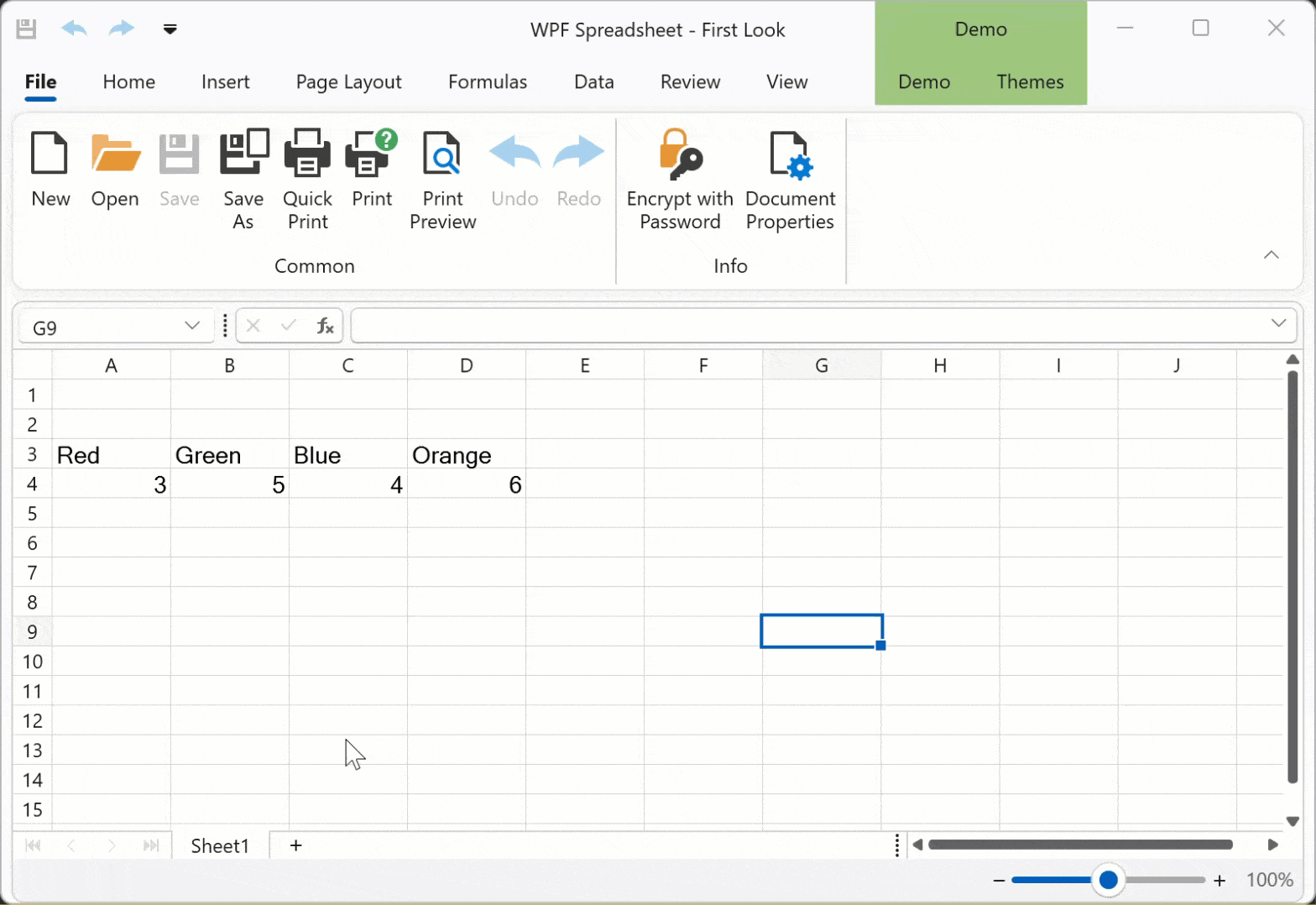Open the File tab
The width and height of the screenshot is (1316, 905).
tap(40, 81)
